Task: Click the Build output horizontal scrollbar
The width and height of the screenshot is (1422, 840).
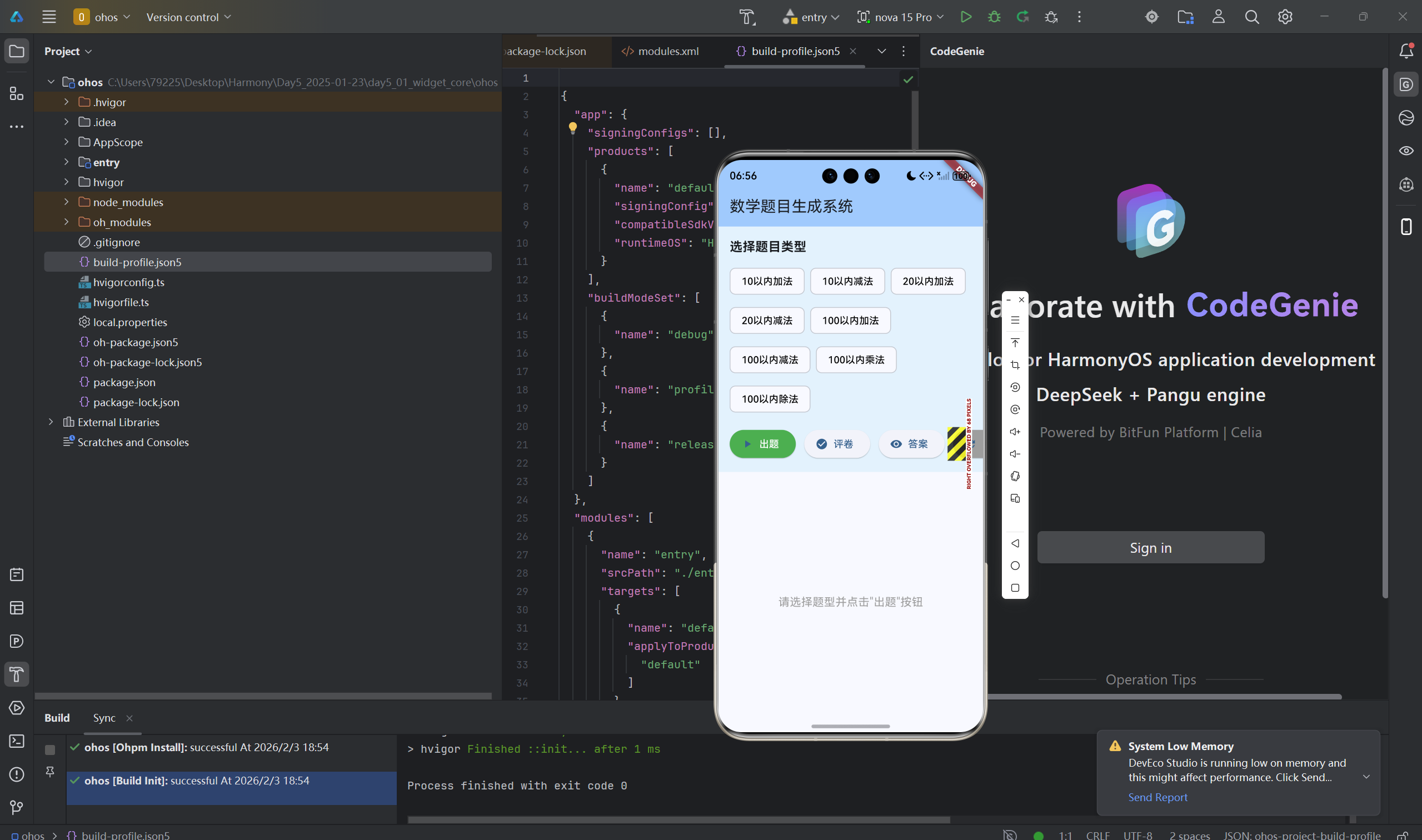Action: point(678,819)
